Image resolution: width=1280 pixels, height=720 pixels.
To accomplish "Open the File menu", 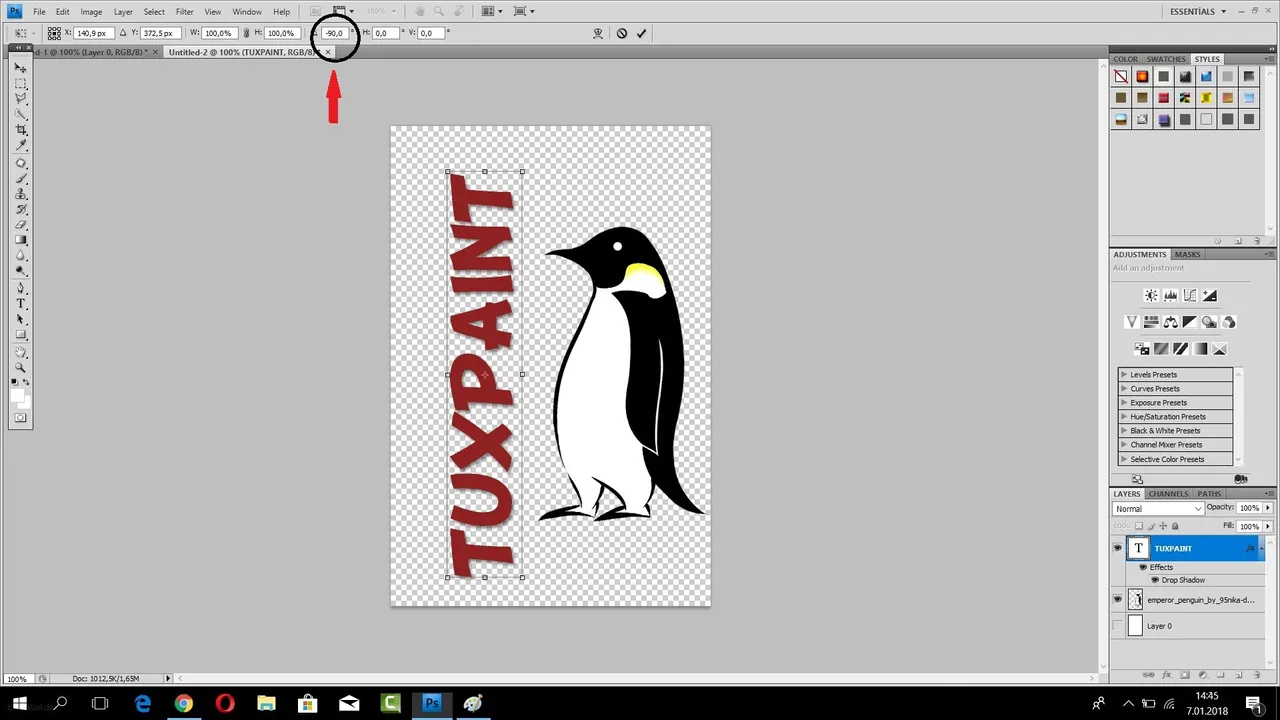I will tap(39, 12).
